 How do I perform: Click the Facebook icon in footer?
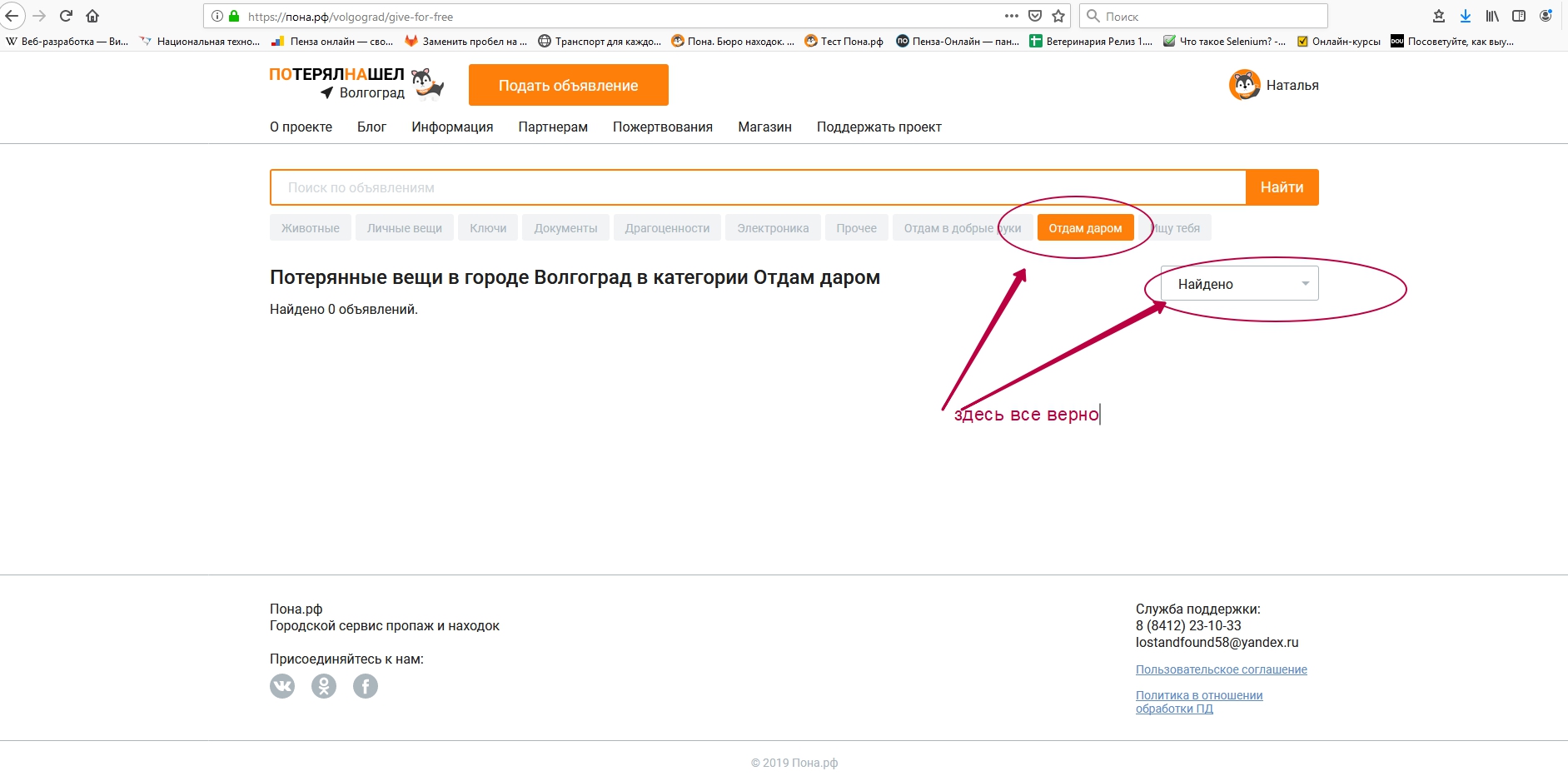pos(366,686)
